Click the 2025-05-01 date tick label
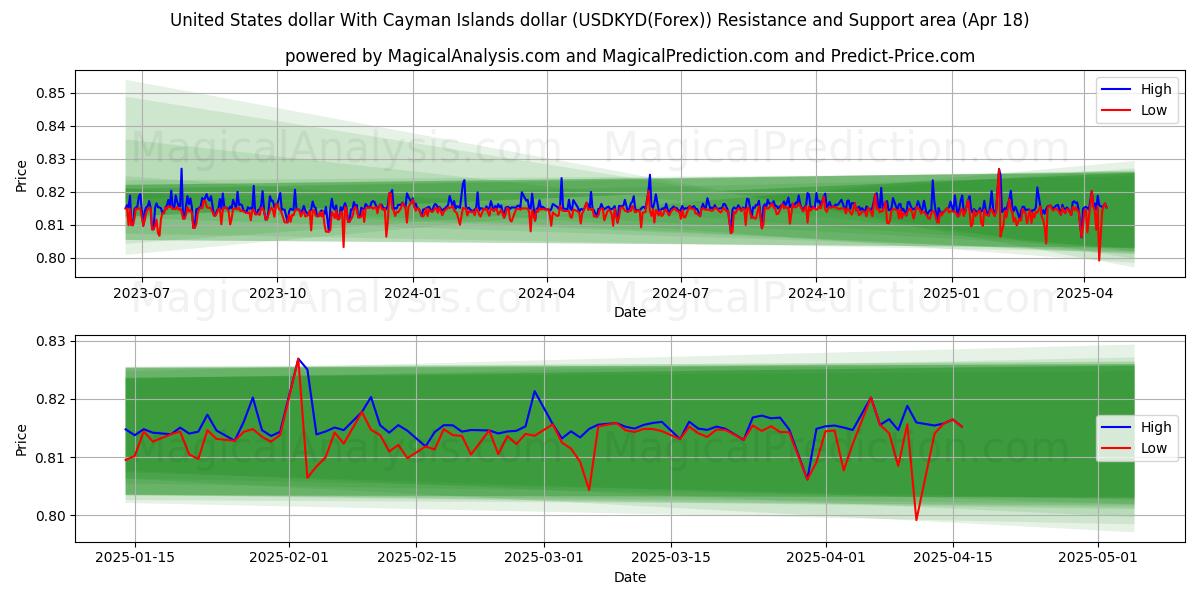Screen dimensions: 1200x600 pyautogui.click(x=1099, y=558)
